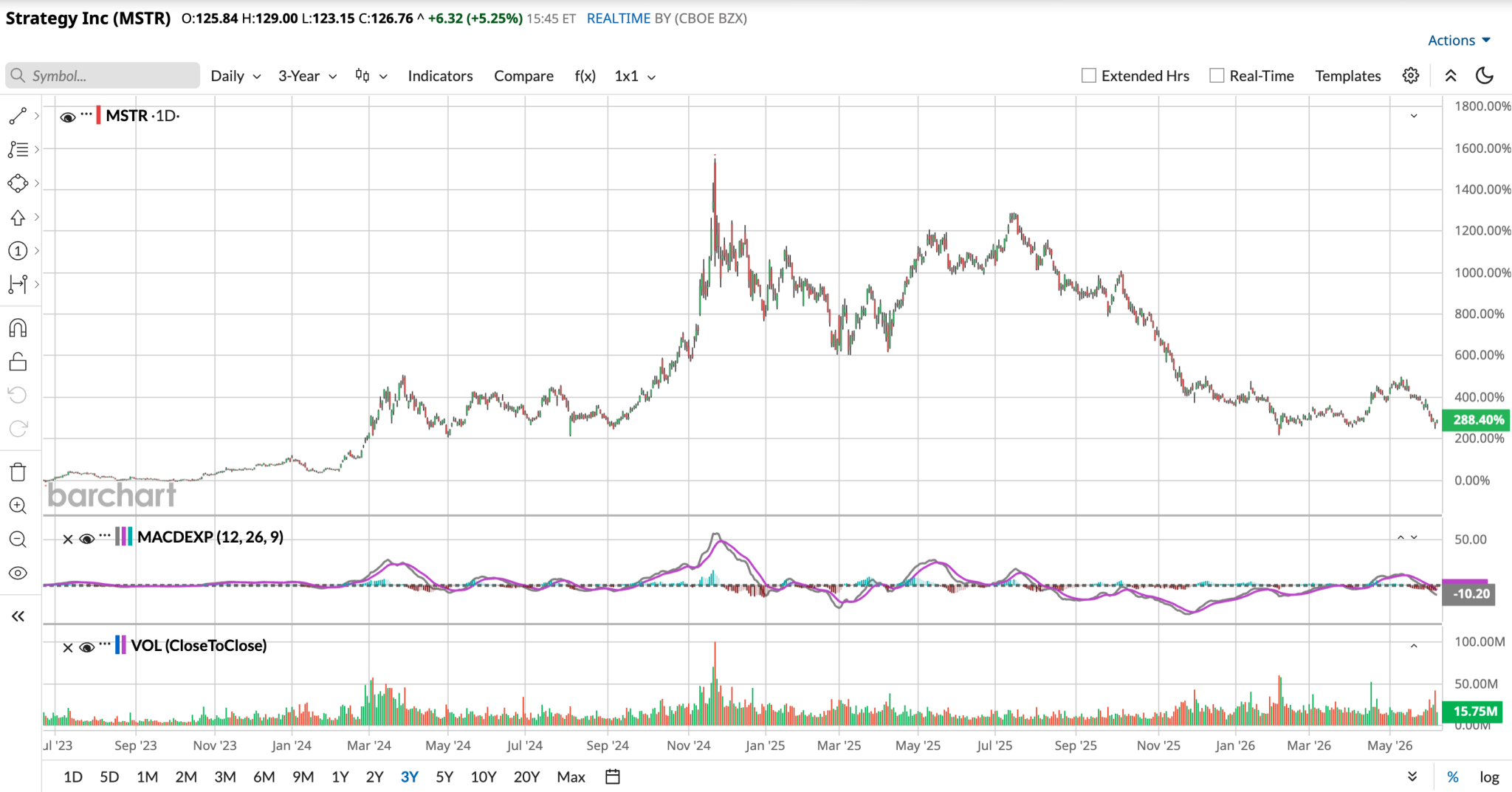Open the VOL indicator three-dot menu
Image resolution: width=1512 pixels, height=792 pixels.
(105, 644)
